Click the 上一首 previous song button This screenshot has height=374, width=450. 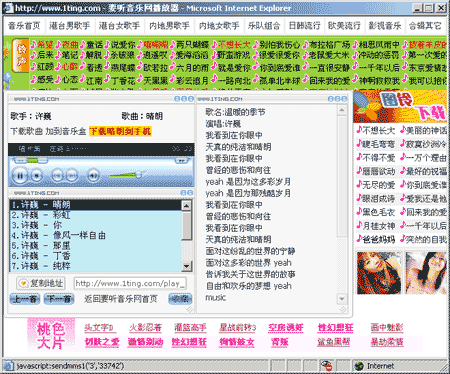25,299
